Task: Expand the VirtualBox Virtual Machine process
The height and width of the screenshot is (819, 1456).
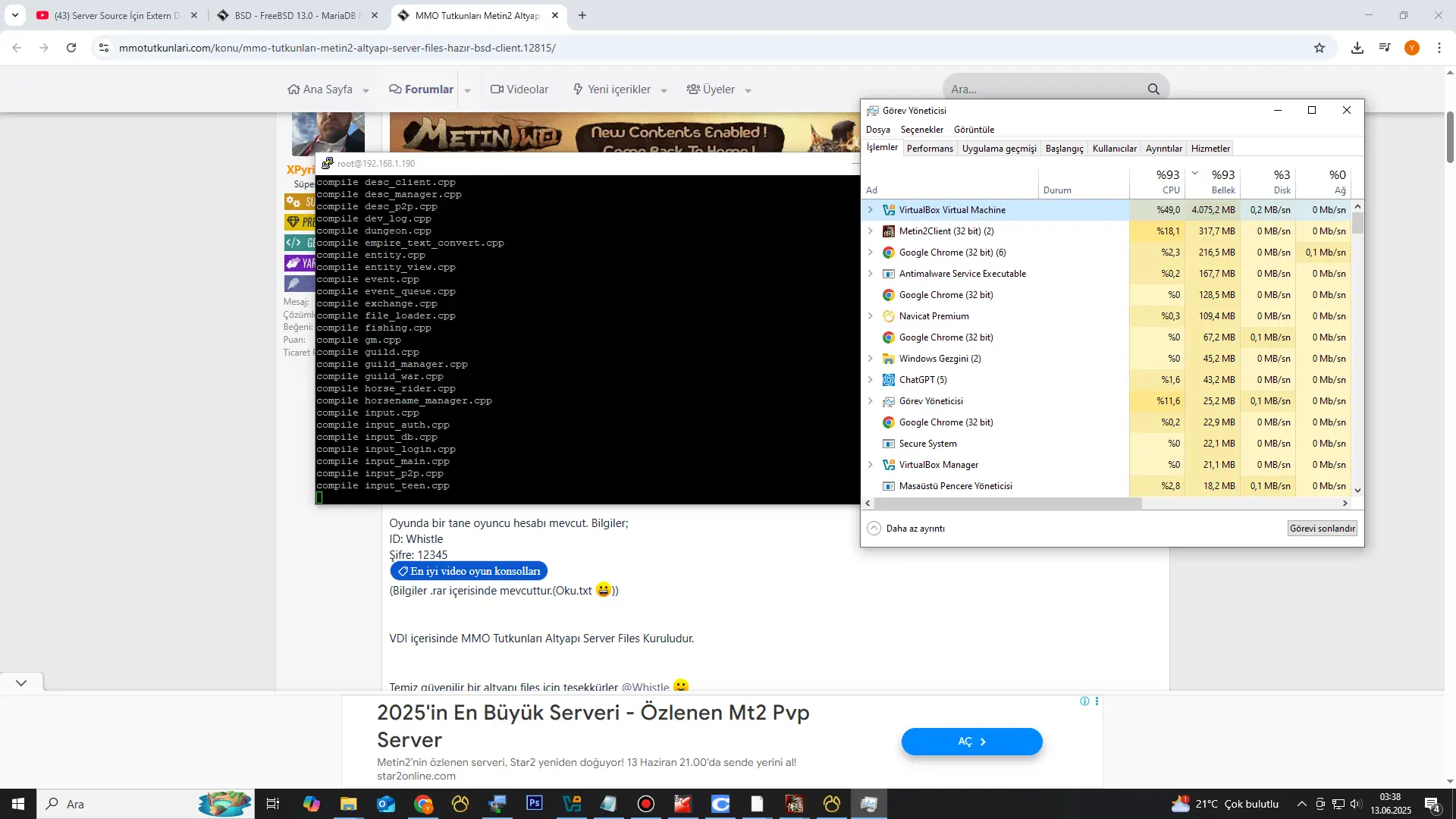Action: click(x=870, y=210)
